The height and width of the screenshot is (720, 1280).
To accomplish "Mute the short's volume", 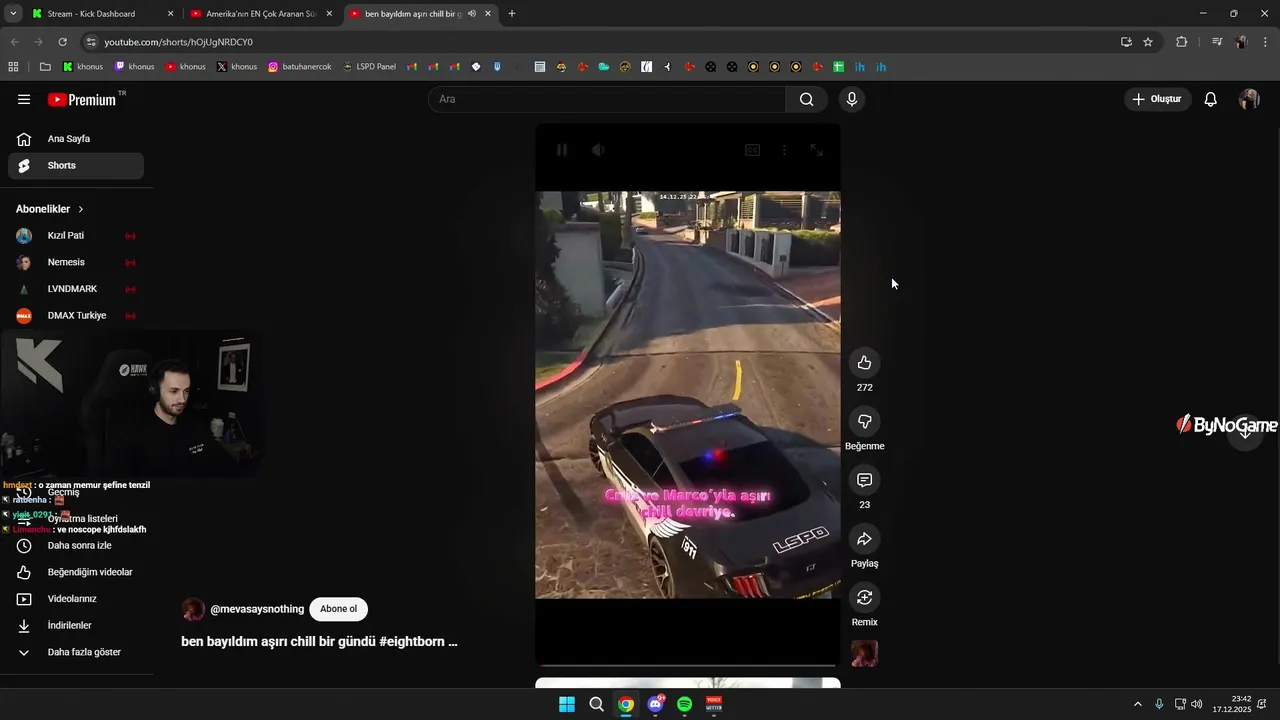I will [x=597, y=150].
